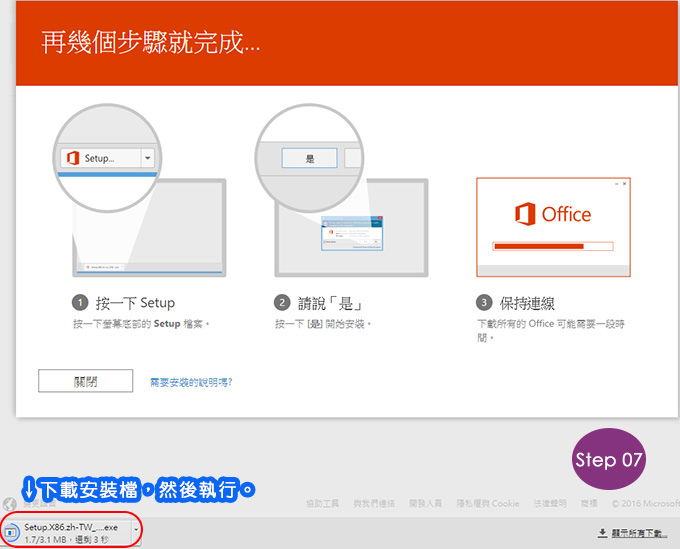The height and width of the screenshot is (549, 680).
Task: Click the 保持連線 heading text
Action: (527, 303)
